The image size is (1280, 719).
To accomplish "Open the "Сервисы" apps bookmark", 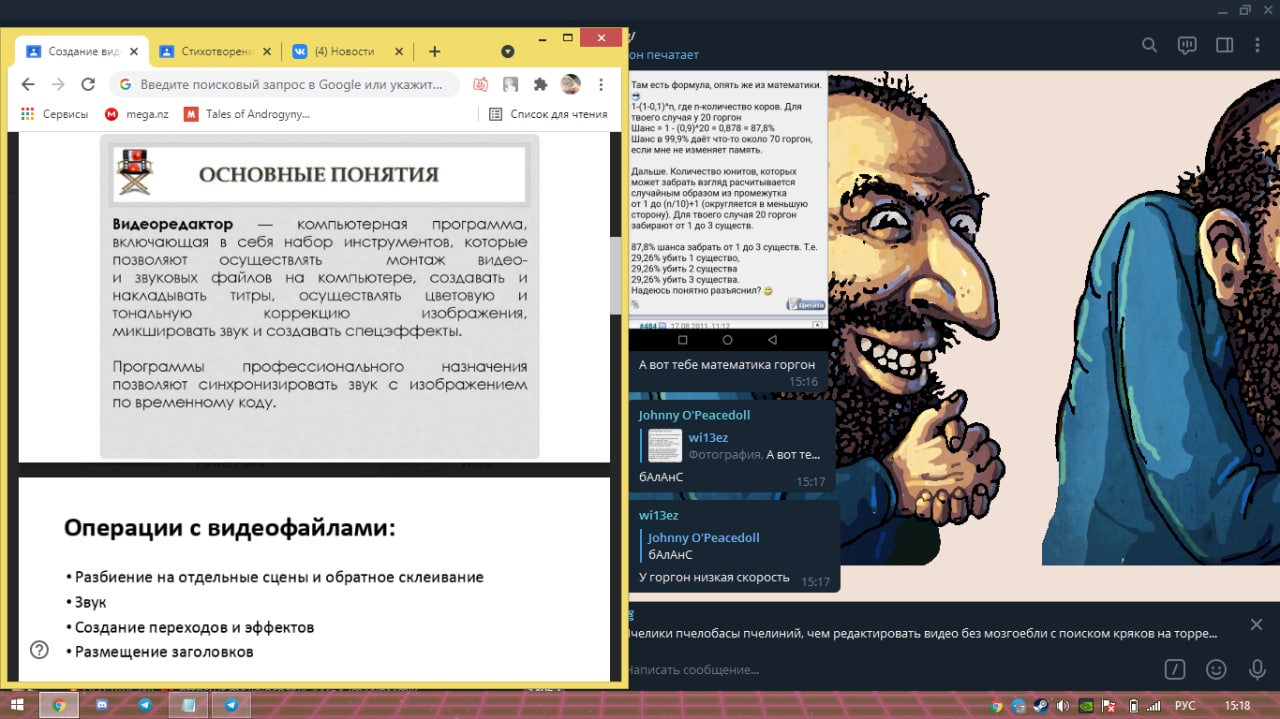I will (54, 114).
